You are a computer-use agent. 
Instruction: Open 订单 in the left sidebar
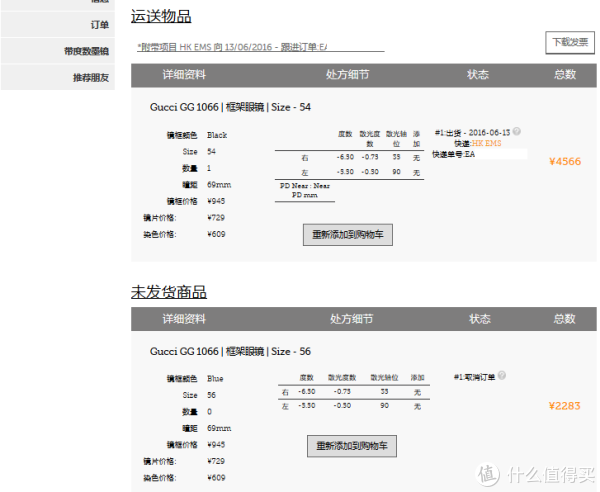pyautogui.click(x=99, y=25)
